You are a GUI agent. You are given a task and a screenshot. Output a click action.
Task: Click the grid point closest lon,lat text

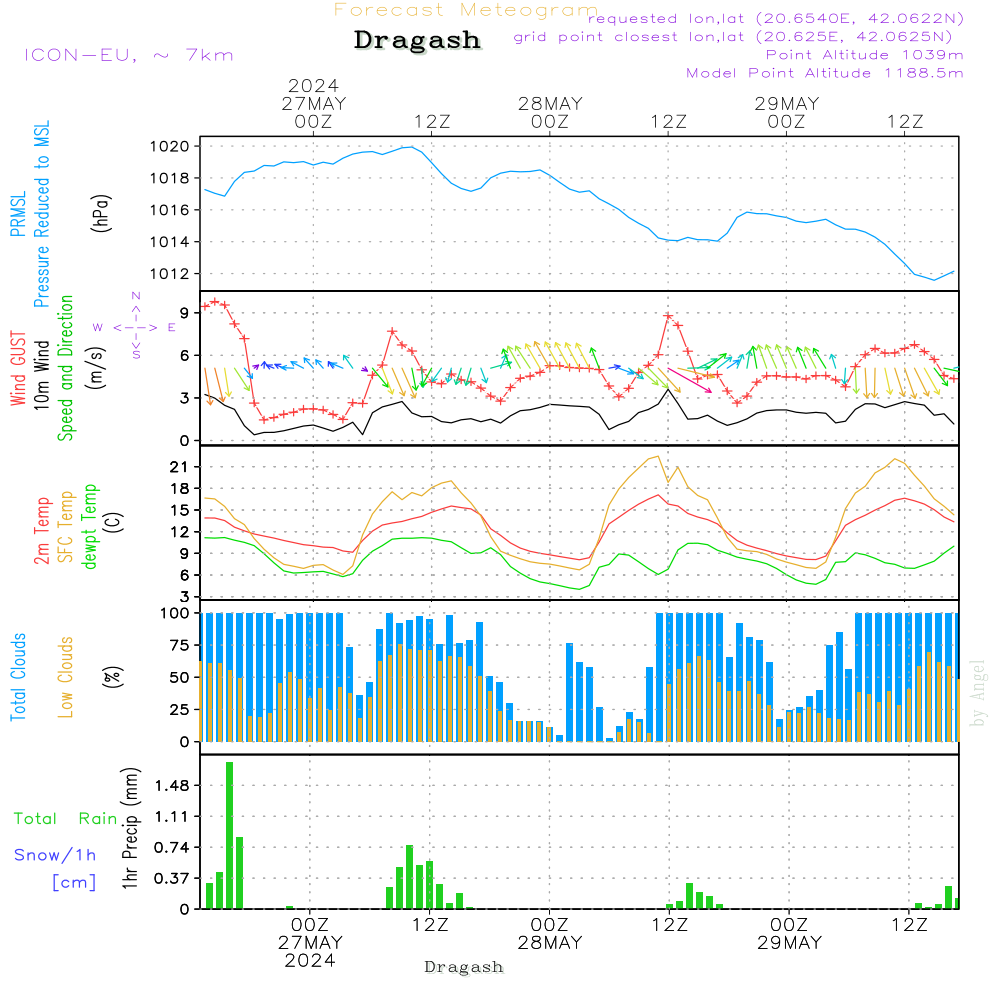pyautogui.click(x=733, y=37)
